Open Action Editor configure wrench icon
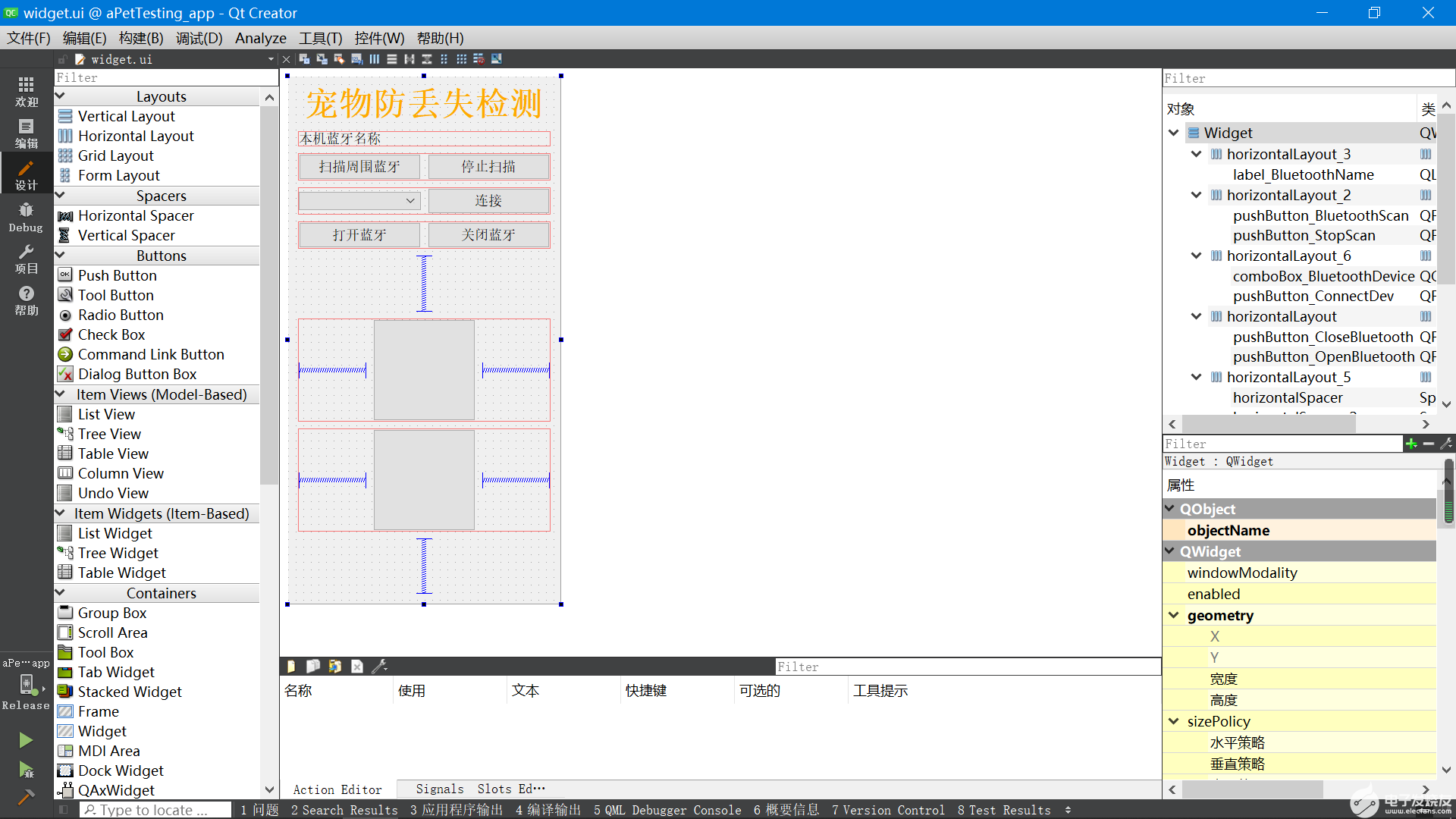This screenshot has height=819, width=1456. 380,666
